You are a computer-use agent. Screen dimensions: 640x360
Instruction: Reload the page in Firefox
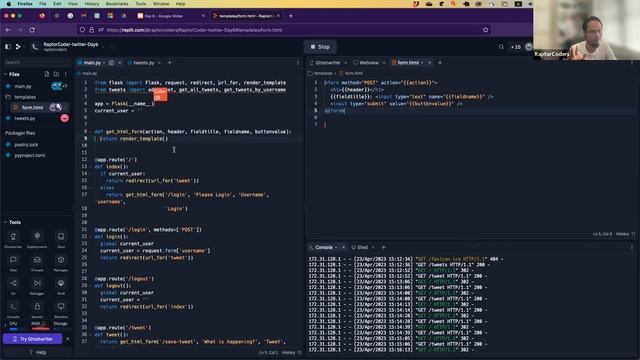click(x=32, y=29)
